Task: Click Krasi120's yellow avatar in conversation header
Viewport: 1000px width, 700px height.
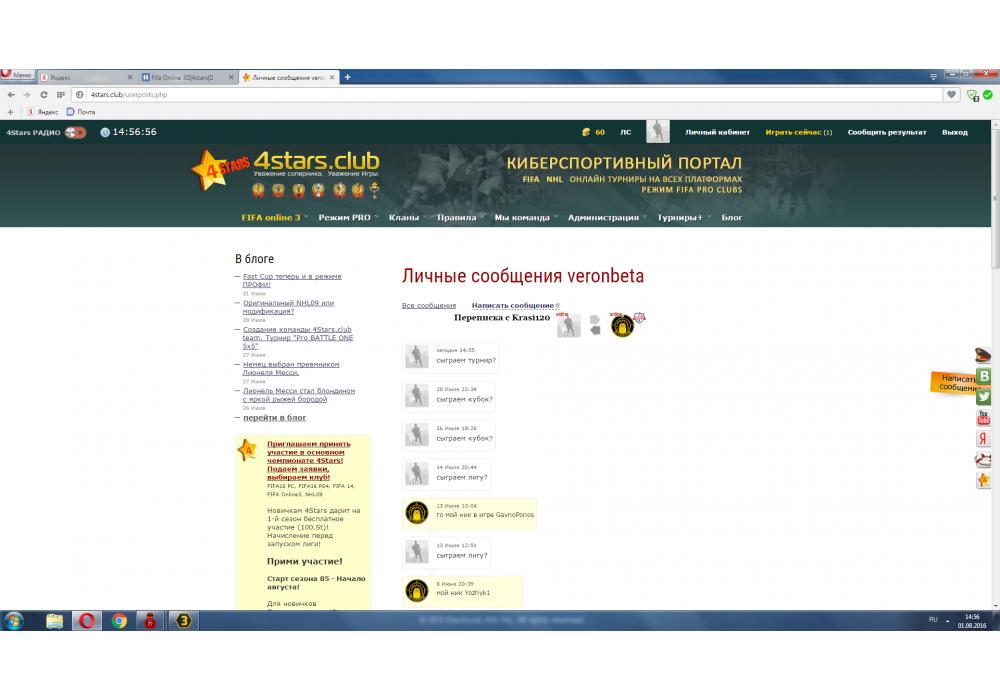Action: (622, 326)
